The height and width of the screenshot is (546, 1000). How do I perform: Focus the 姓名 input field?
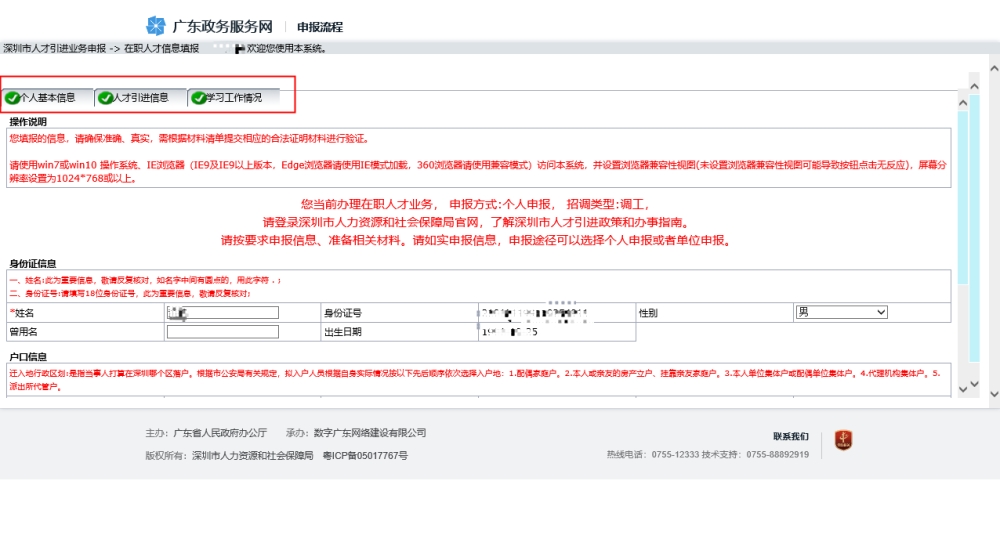[x=223, y=313]
